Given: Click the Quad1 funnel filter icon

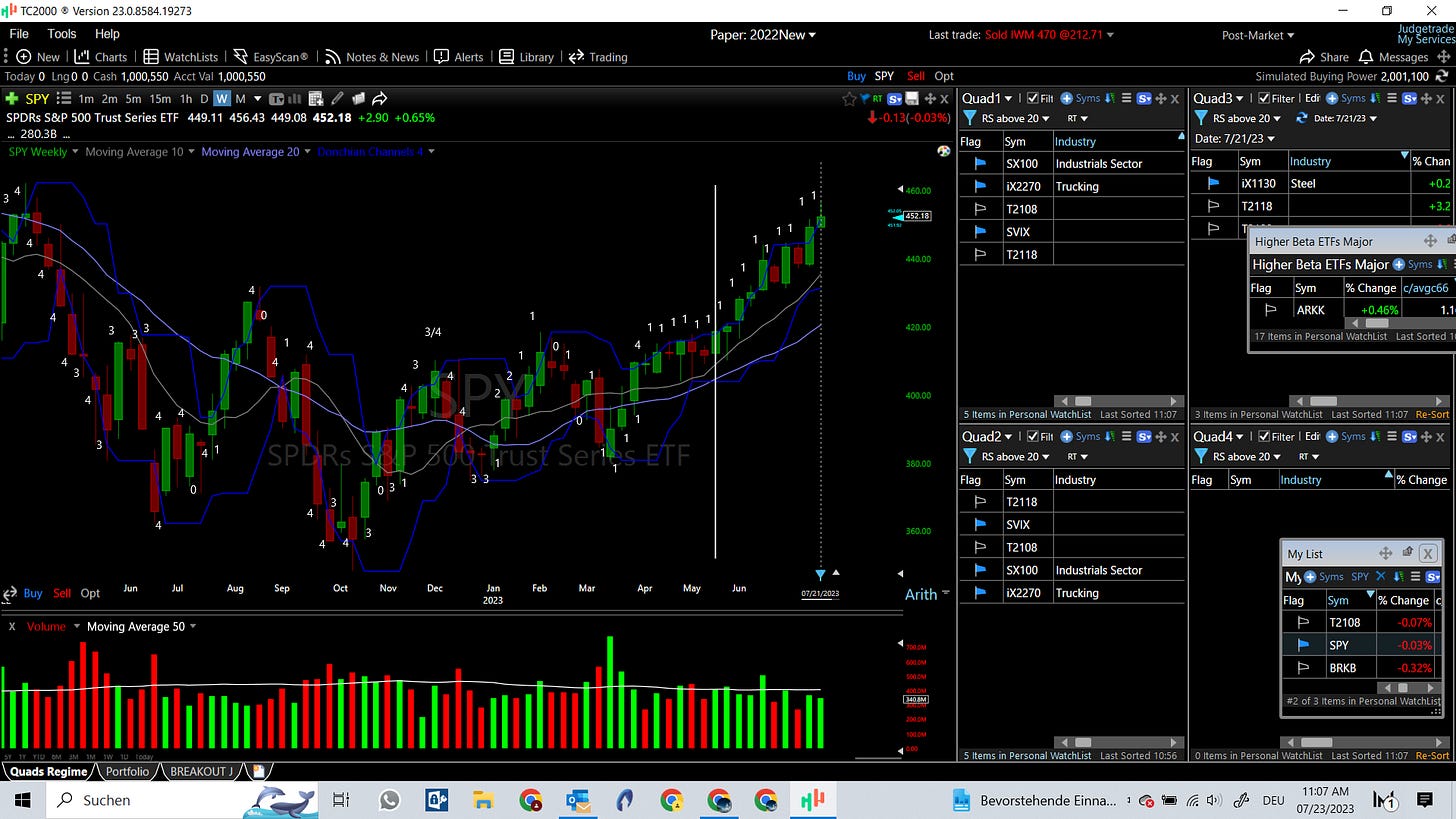Looking at the screenshot, I should click(x=970, y=118).
